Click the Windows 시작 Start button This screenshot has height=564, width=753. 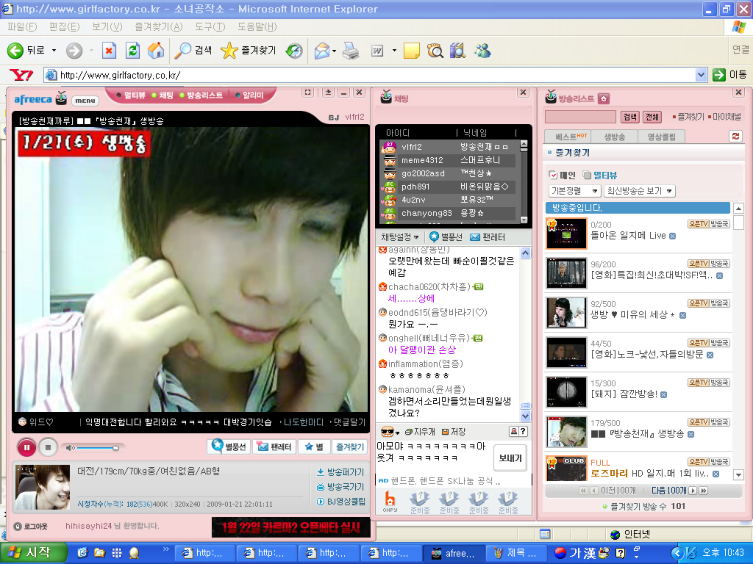click(28, 552)
